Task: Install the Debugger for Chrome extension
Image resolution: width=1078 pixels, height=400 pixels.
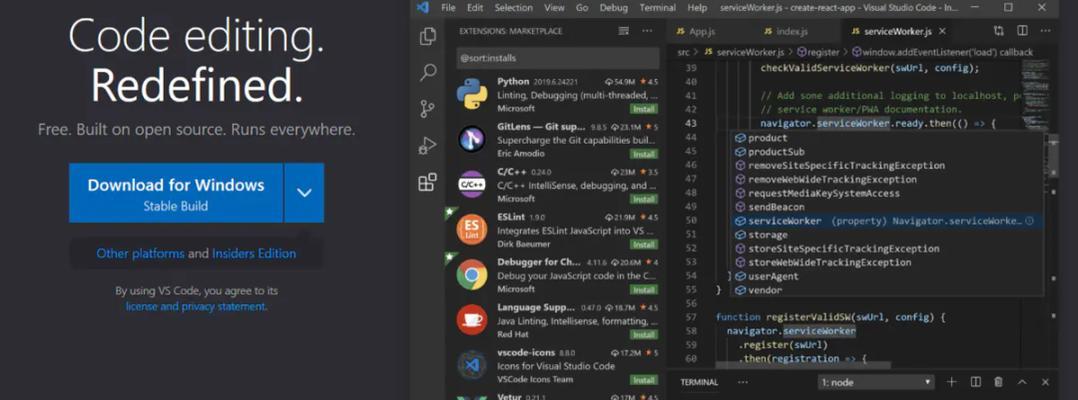Action: click(x=644, y=289)
